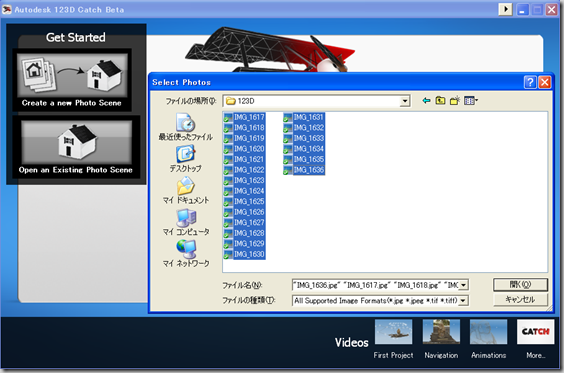The image size is (564, 373).
Task: Select file IMG_1620
Action: (x=244, y=149)
